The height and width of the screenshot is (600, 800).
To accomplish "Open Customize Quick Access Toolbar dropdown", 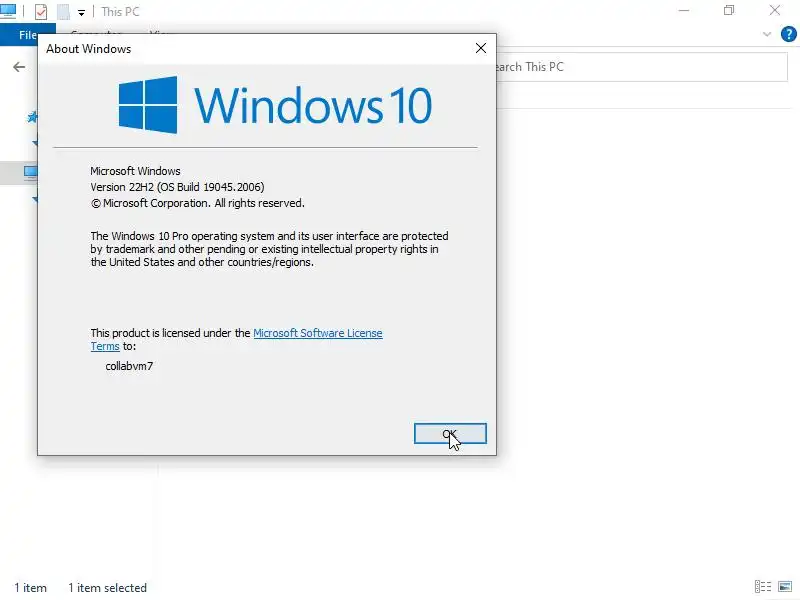I will coord(81,12).
